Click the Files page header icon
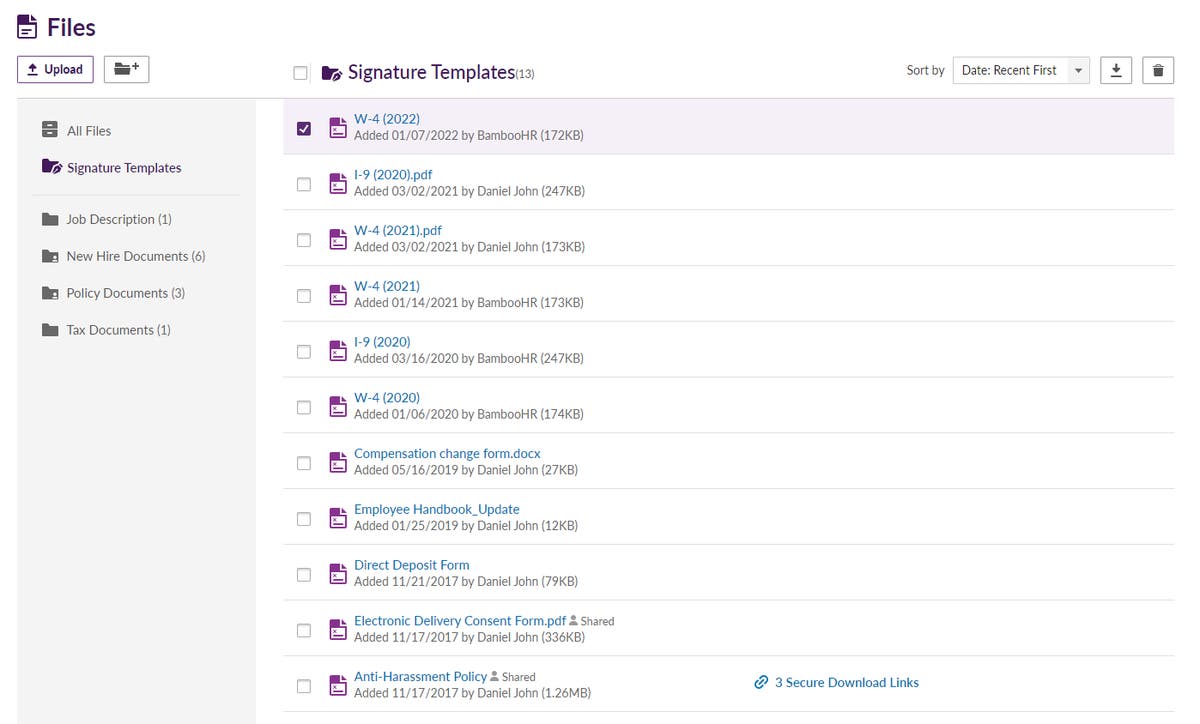This screenshot has width=1200, height=724. pyautogui.click(x=28, y=27)
